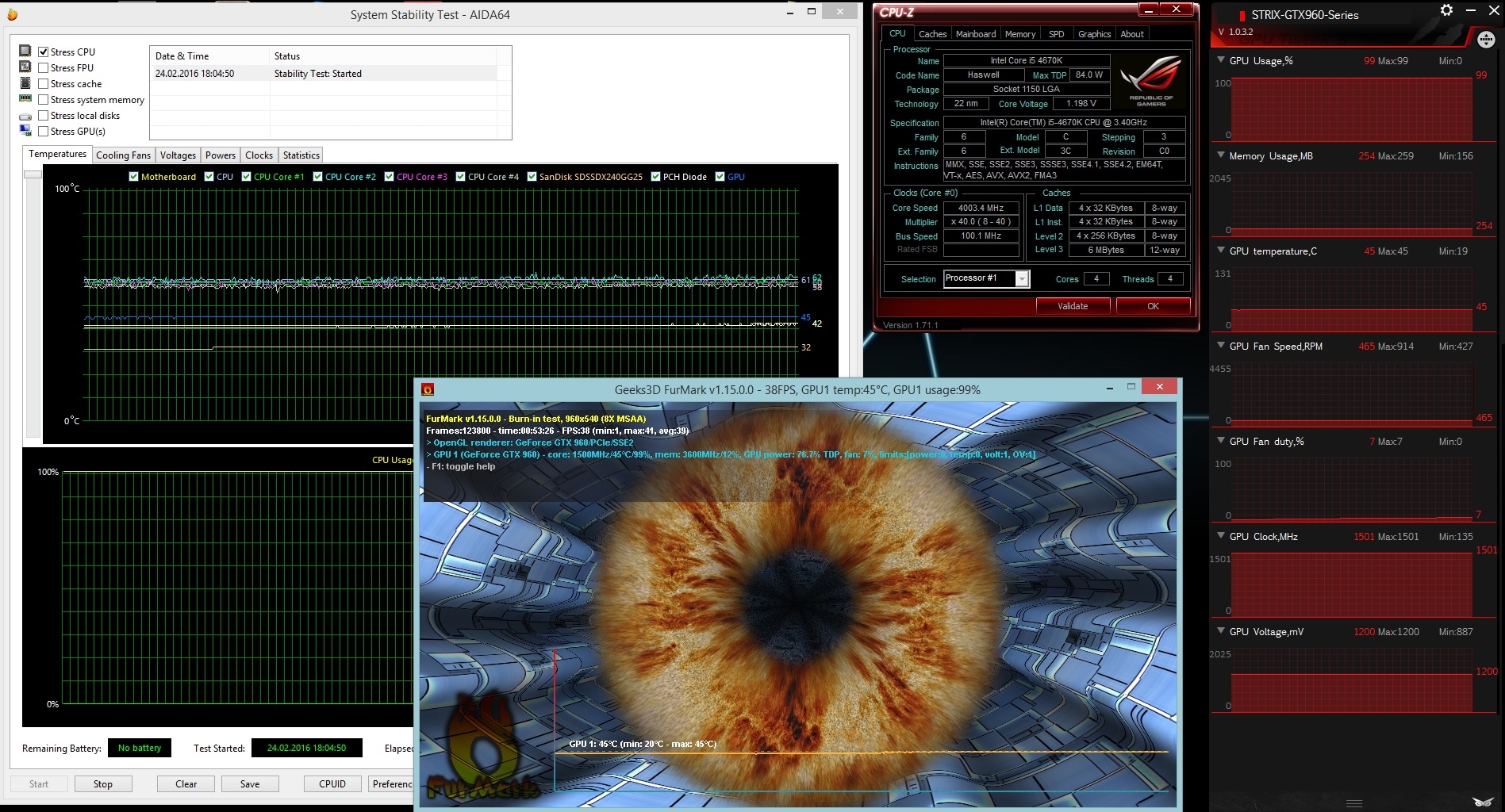Click the 'Intel Core i5 4670K' name field
The width and height of the screenshot is (1505, 812).
(1027, 60)
